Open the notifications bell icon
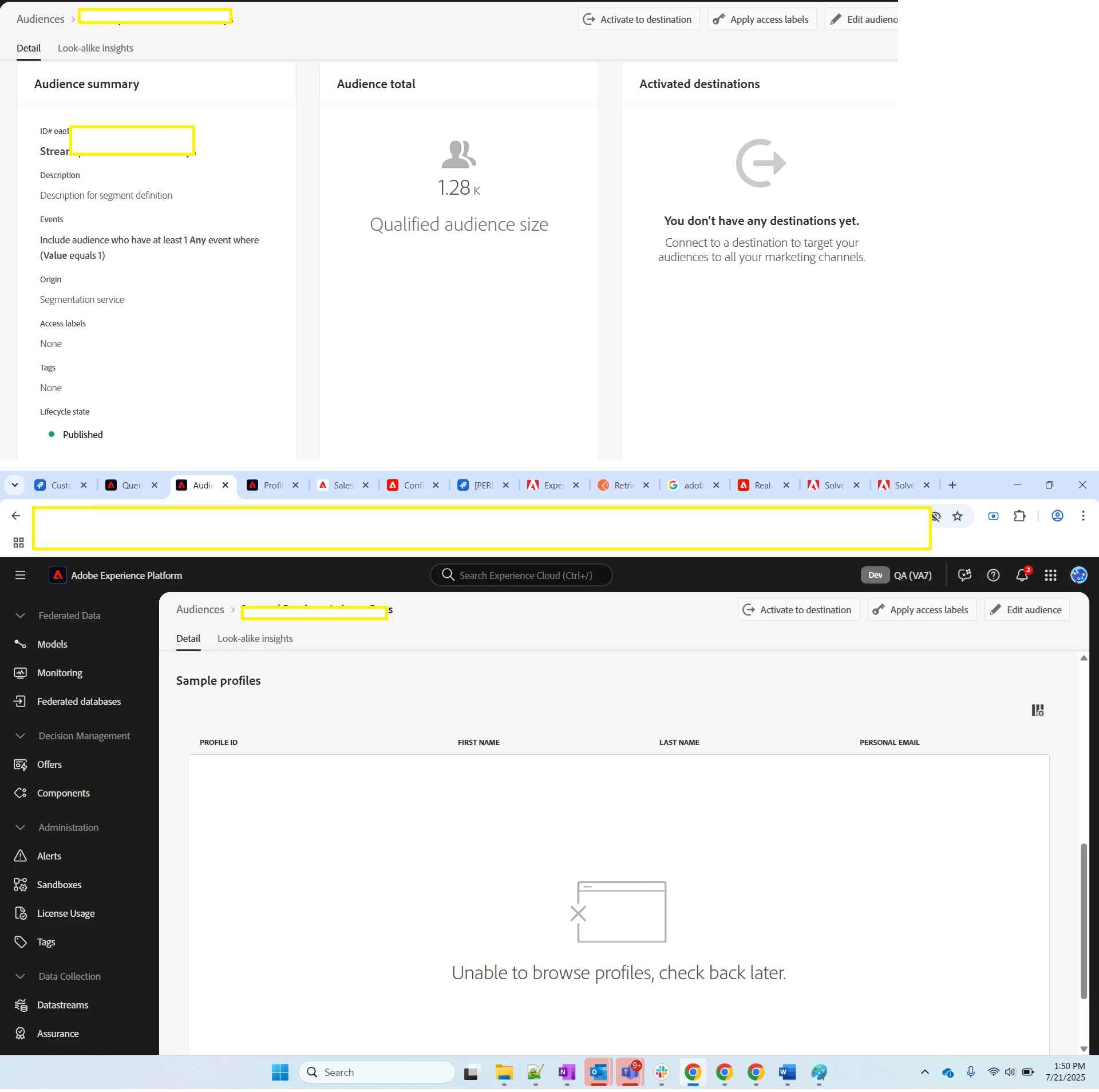 (1022, 575)
